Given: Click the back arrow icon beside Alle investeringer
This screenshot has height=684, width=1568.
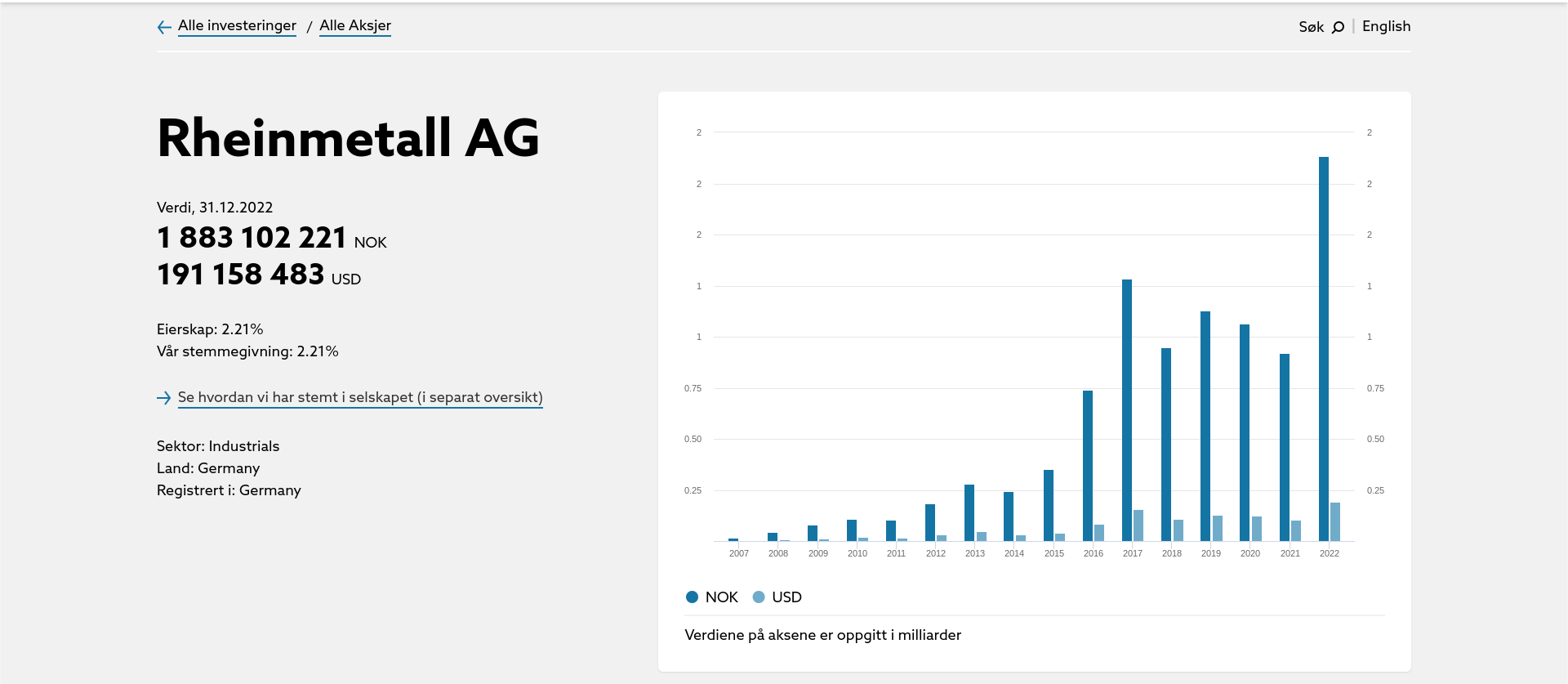Looking at the screenshot, I should click(164, 27).
